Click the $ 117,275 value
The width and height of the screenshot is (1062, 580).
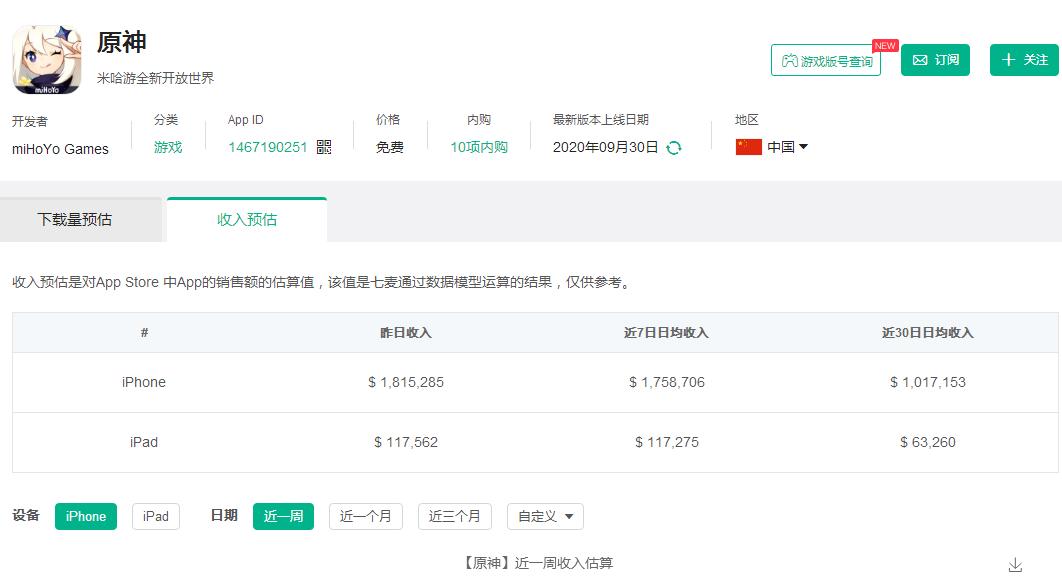[x=667, y=442]
